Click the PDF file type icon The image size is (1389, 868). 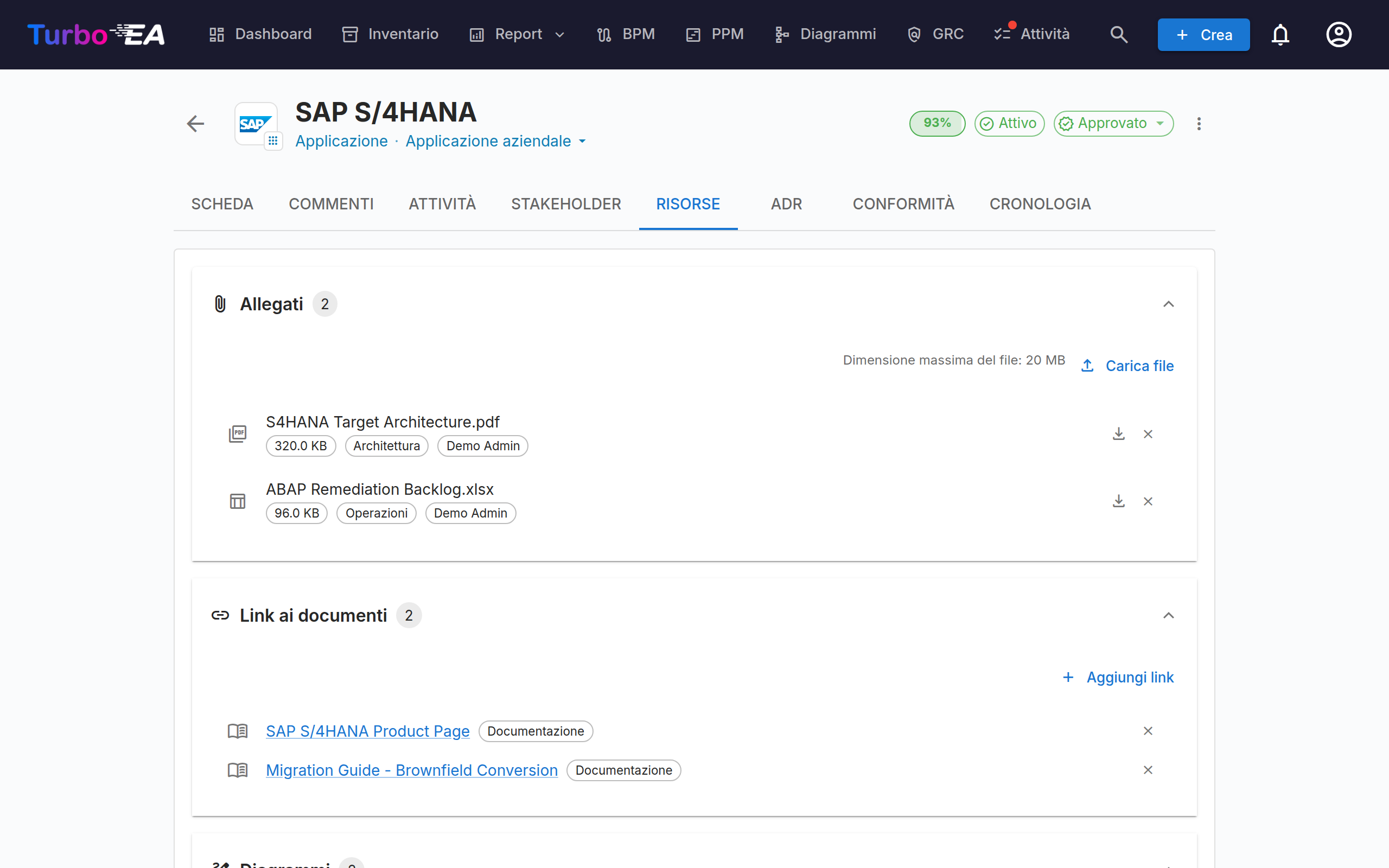click(x=238, y=434)
